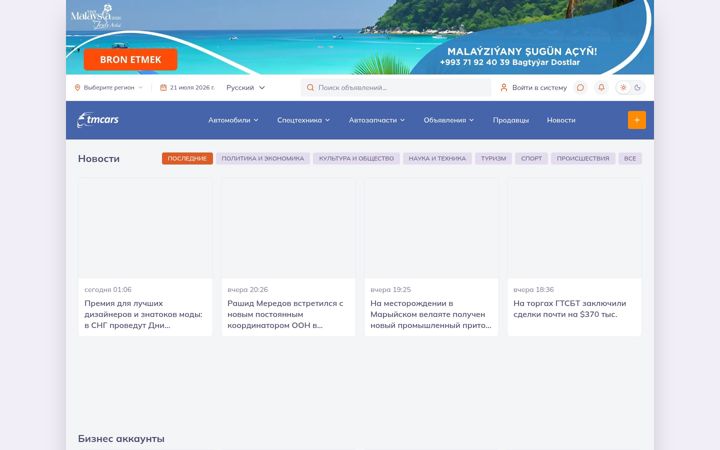Open the Продавцы page

pos(511,120)
